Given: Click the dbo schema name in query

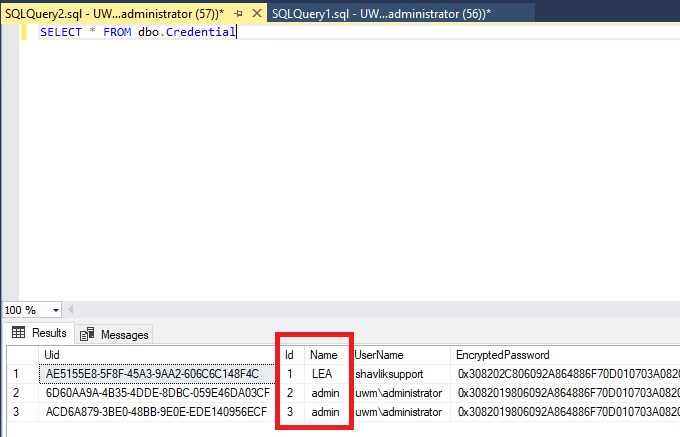Looking at the screenshot, I should 148,32.
